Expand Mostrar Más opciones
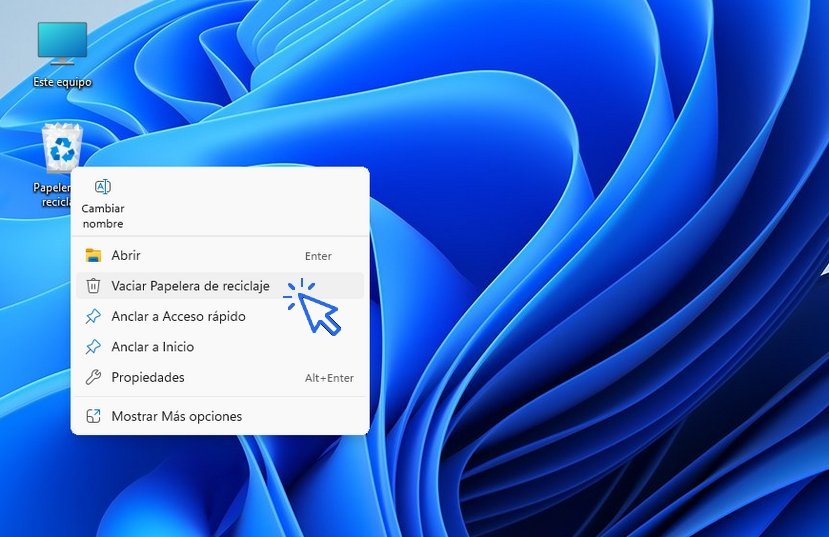This screenshot has width=829, height=537. 176,416
